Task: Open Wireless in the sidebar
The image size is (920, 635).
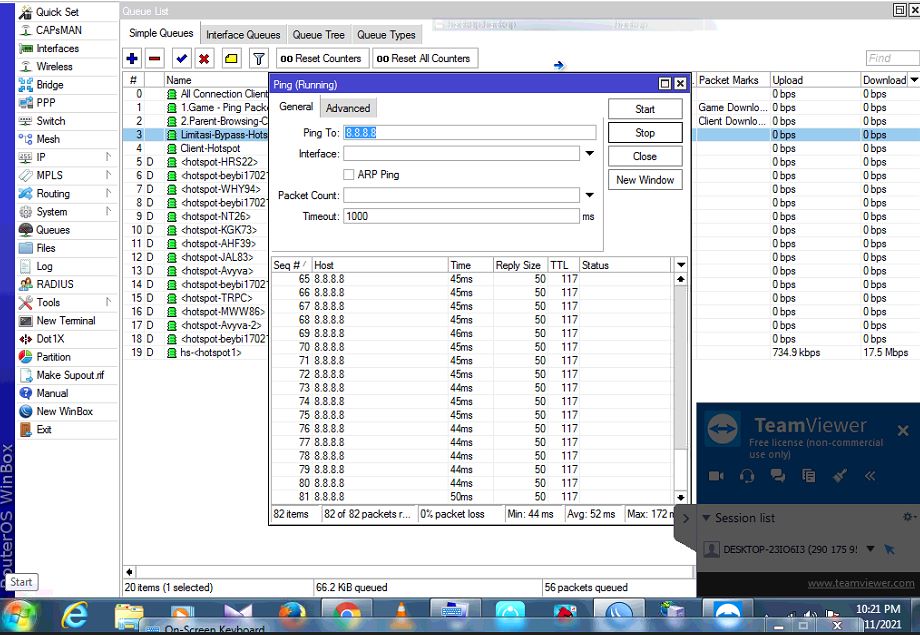Action: [x=55, y=67]
